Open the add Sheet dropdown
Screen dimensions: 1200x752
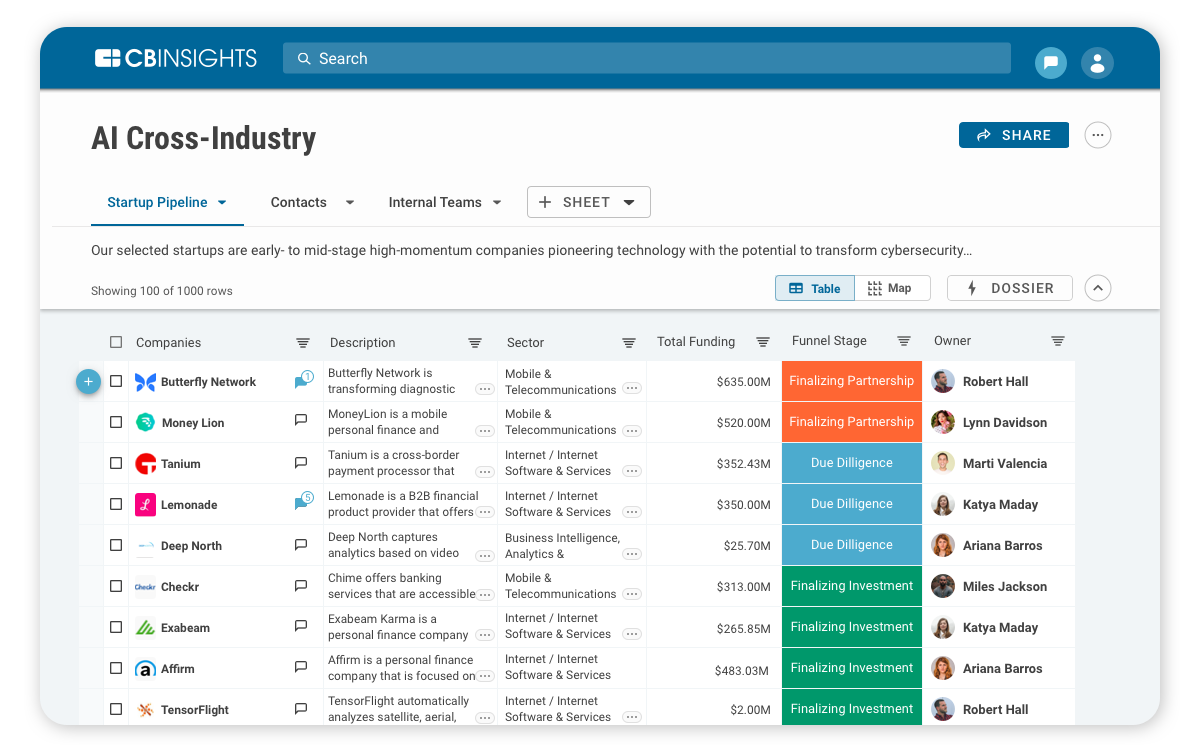tap(589, 202)
